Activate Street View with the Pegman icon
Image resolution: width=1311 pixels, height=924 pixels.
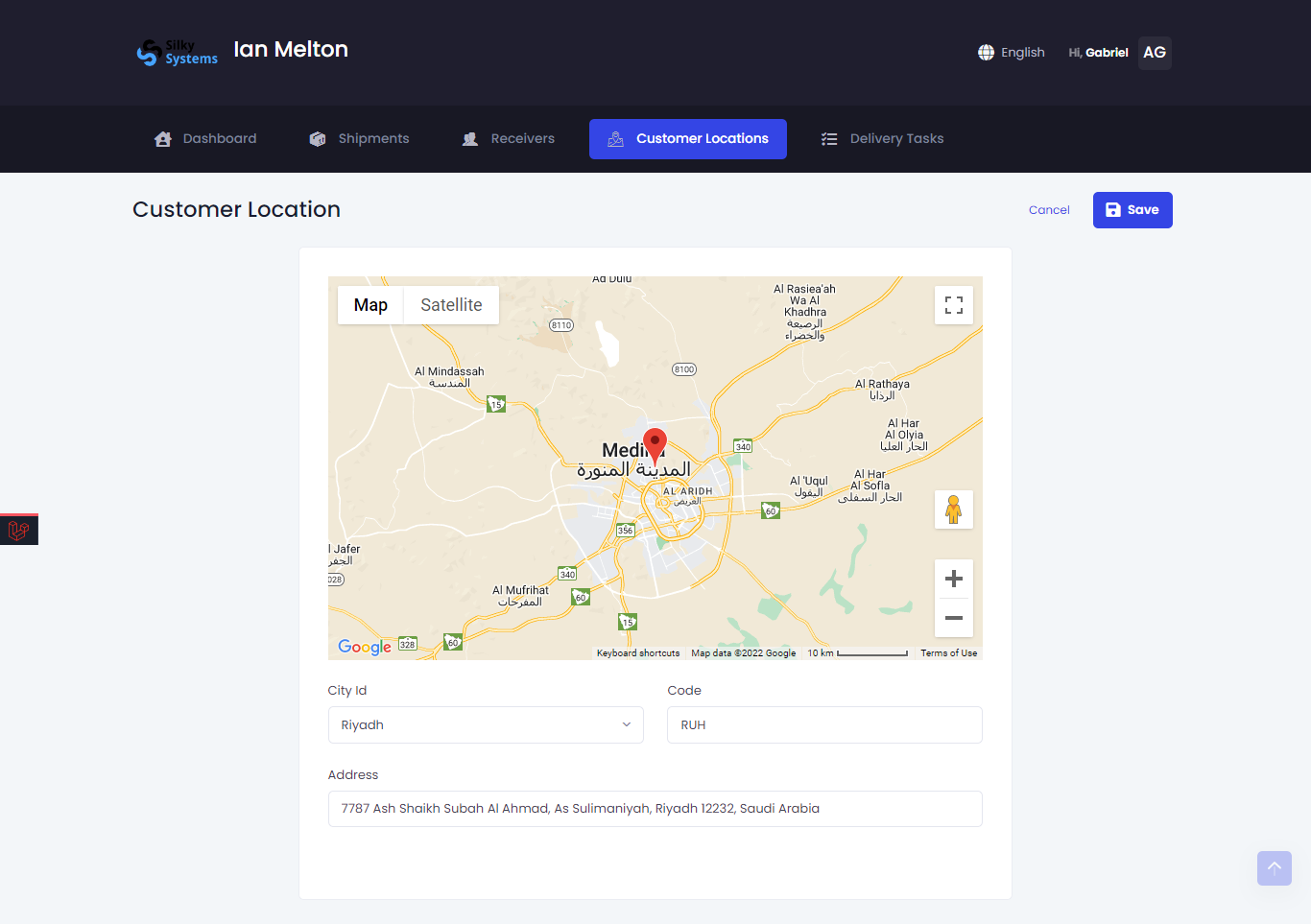tap(953, 509)
